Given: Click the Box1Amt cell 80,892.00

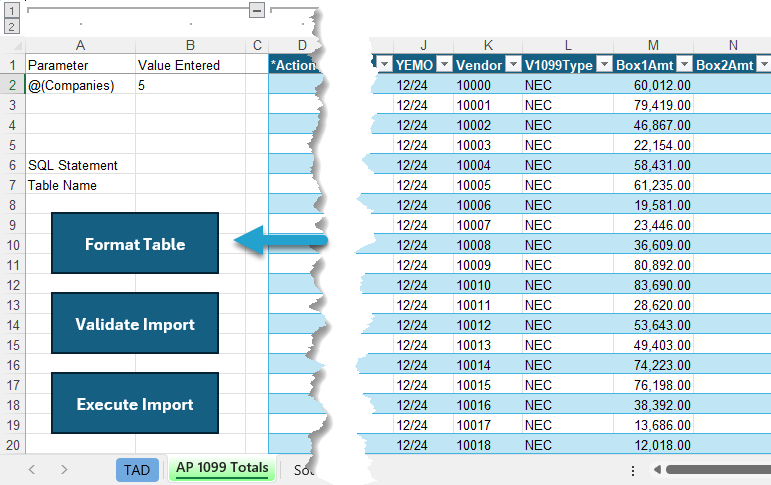Looking at the screenshot, I should point(653,265).
